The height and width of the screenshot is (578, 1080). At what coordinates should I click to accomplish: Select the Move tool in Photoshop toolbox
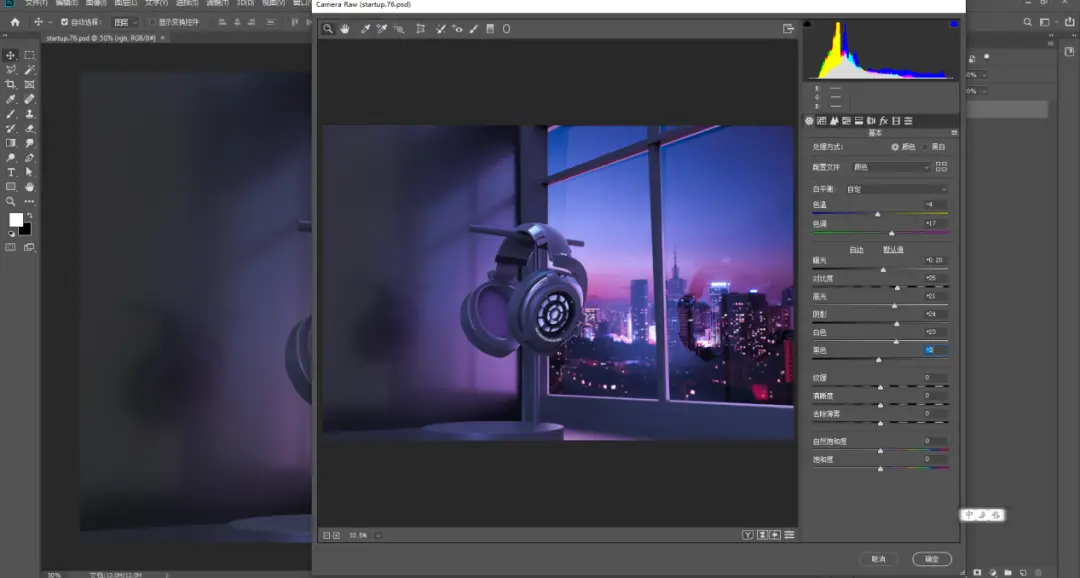[x=10, y=55]
